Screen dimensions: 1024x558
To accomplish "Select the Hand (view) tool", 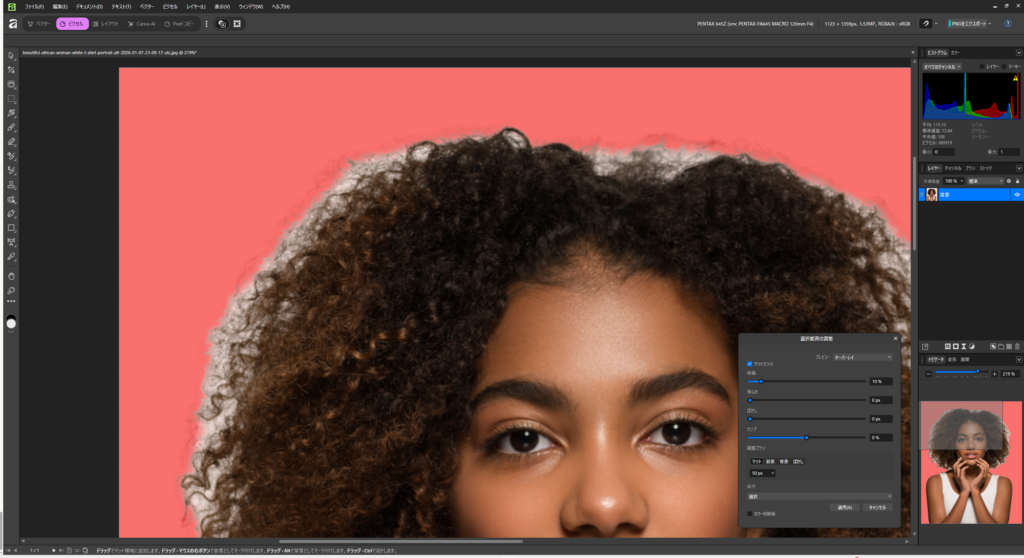I will [11, 275].
